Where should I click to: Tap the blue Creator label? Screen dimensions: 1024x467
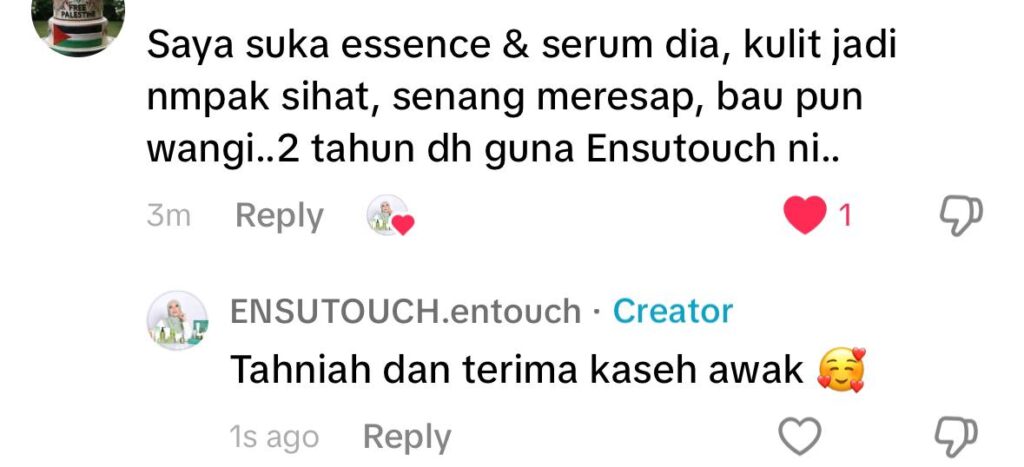673,312
